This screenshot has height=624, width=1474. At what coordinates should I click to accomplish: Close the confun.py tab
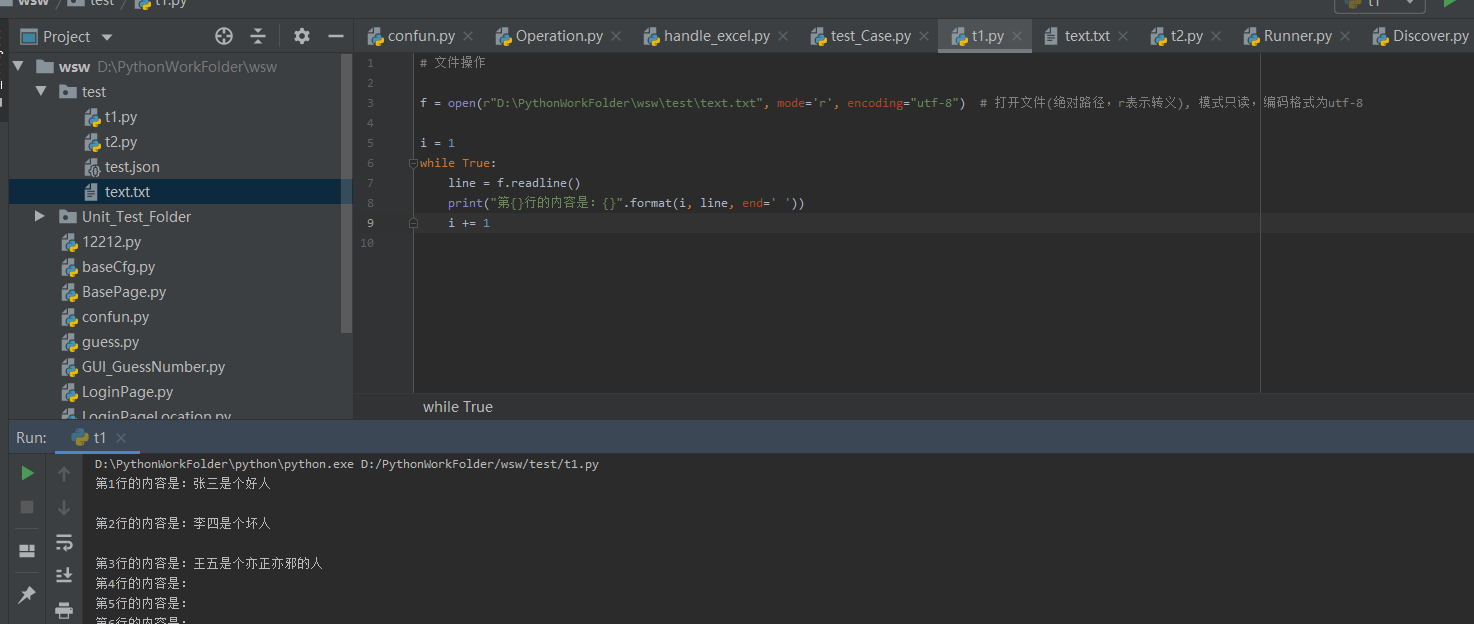[x=469, y=36]
